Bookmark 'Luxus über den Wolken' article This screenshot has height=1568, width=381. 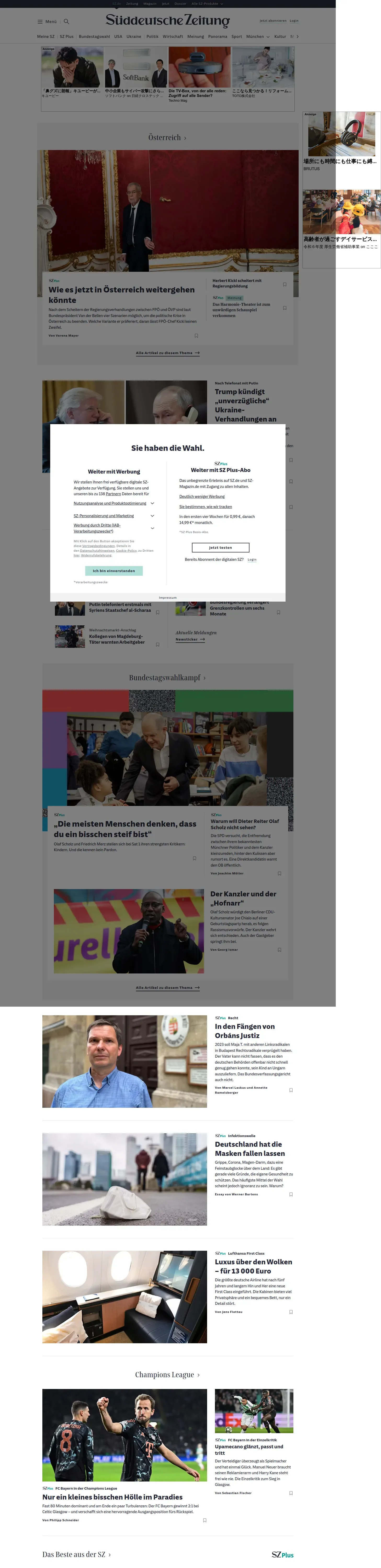(x=291, y=1311)
